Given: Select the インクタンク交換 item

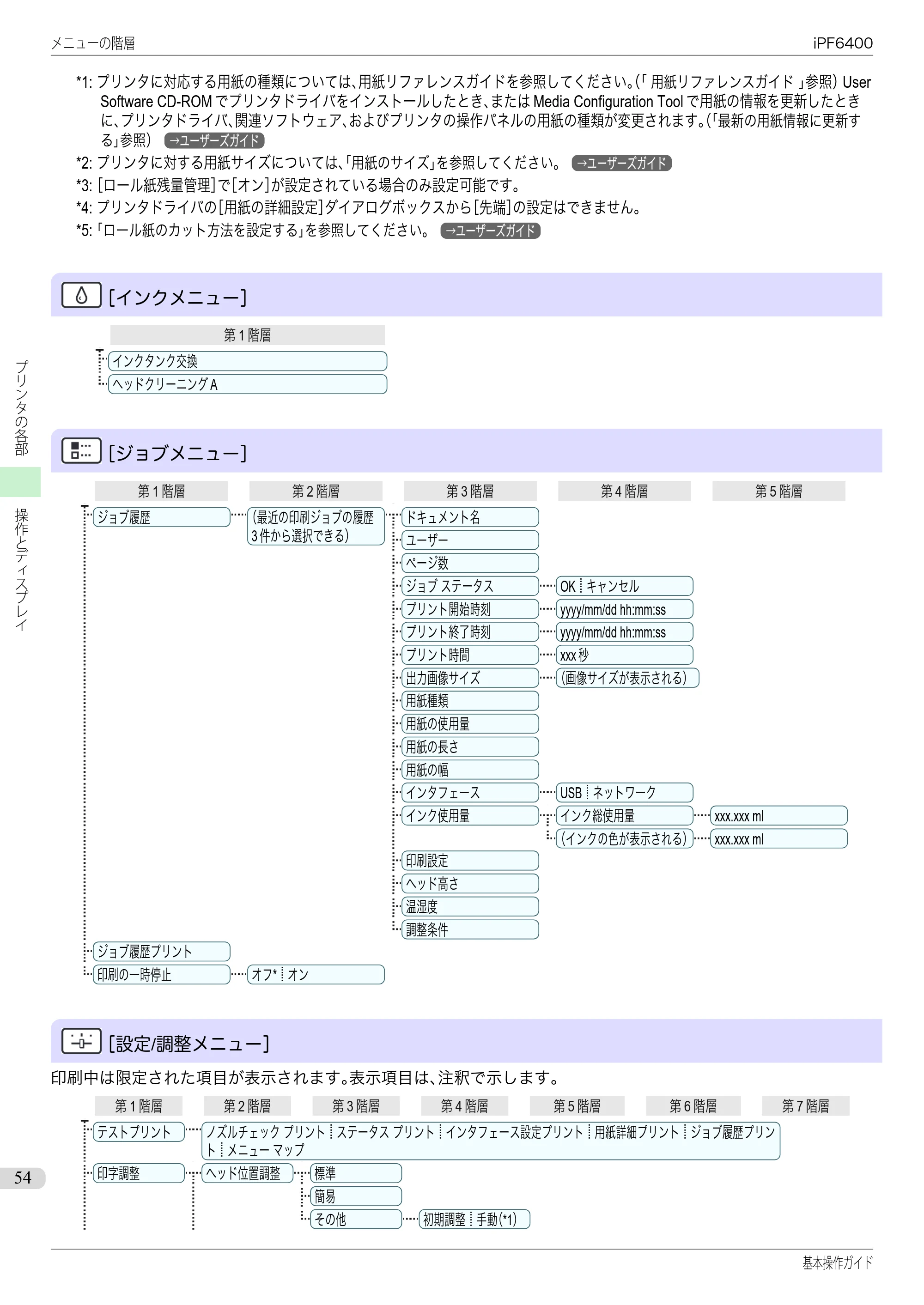Looking at the screenshot, I should [248, 361].
